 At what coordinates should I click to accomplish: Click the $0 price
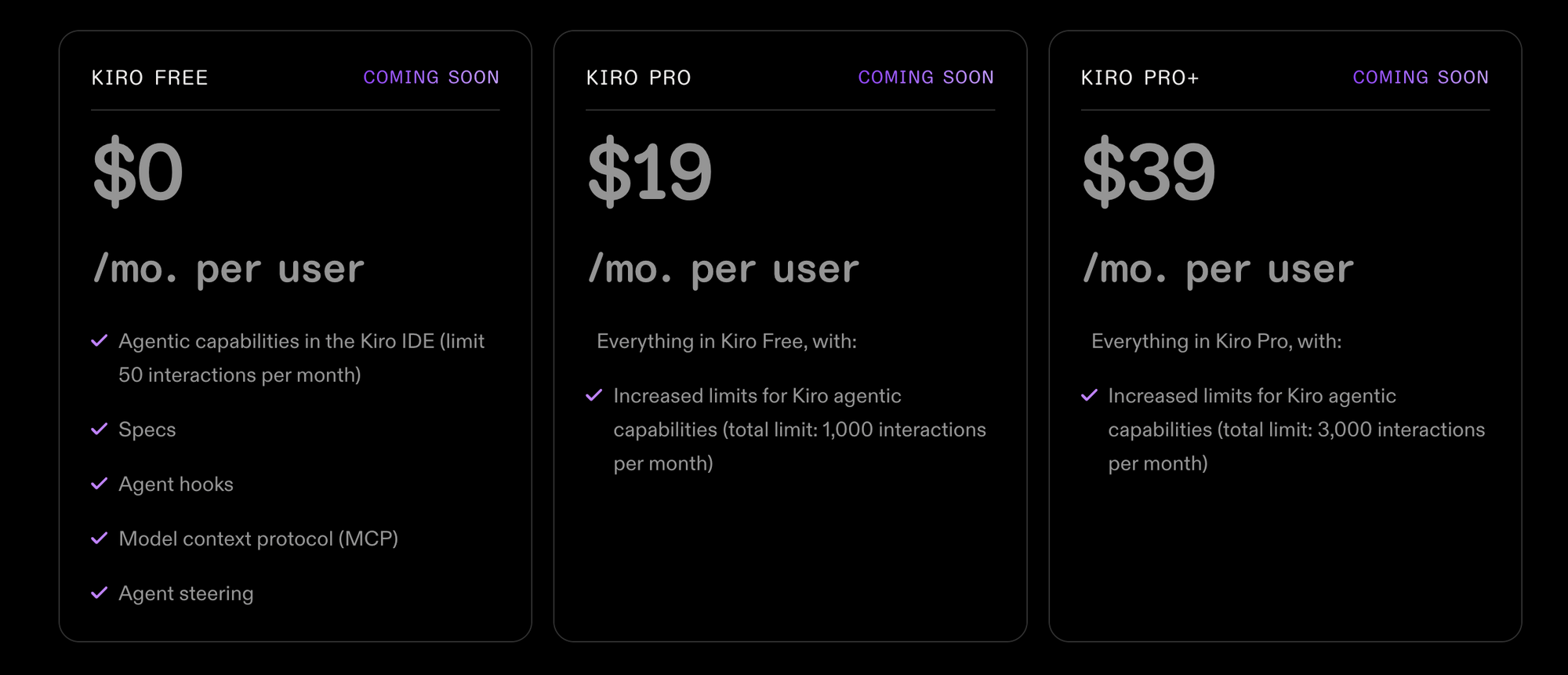click(x=138, y=172)
